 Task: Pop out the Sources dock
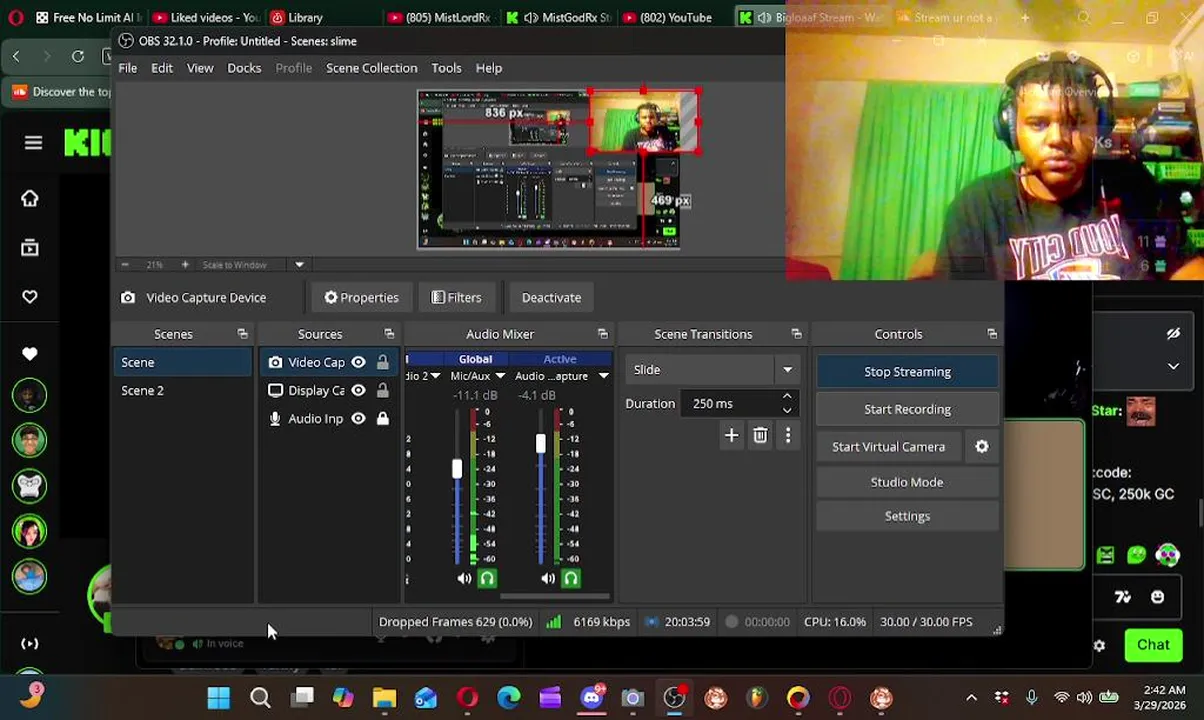(389, 334)
